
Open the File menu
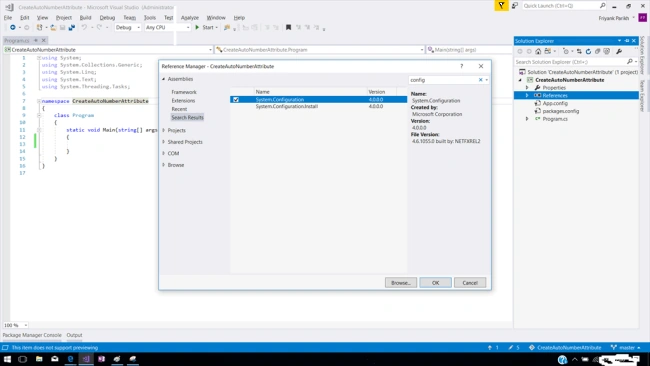point(8,18)
